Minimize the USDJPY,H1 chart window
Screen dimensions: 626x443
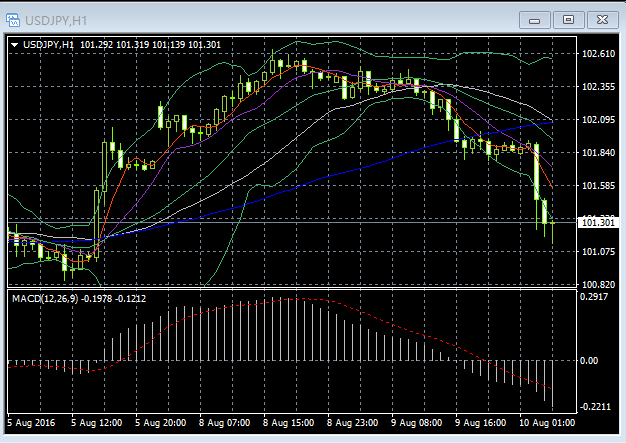535,20
